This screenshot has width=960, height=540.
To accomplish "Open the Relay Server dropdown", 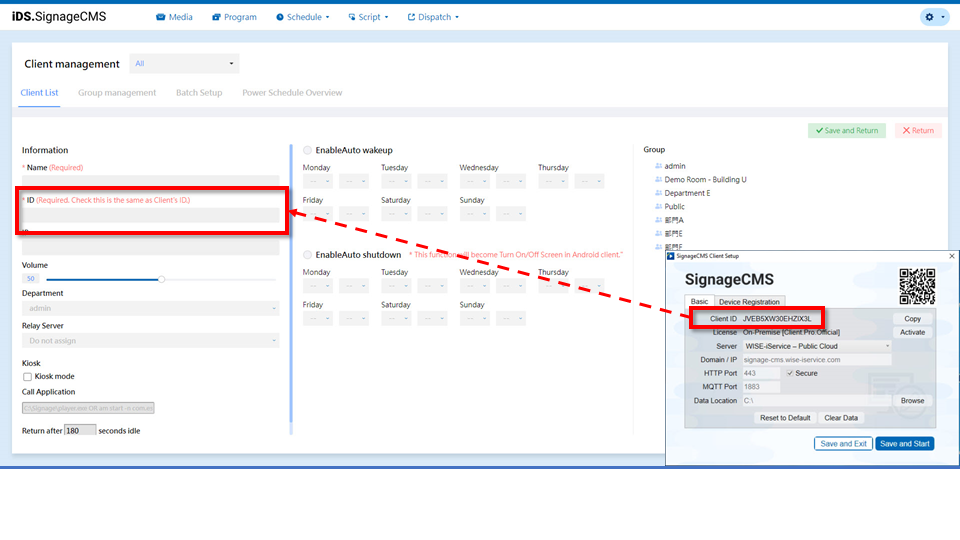I will [150, 341].
